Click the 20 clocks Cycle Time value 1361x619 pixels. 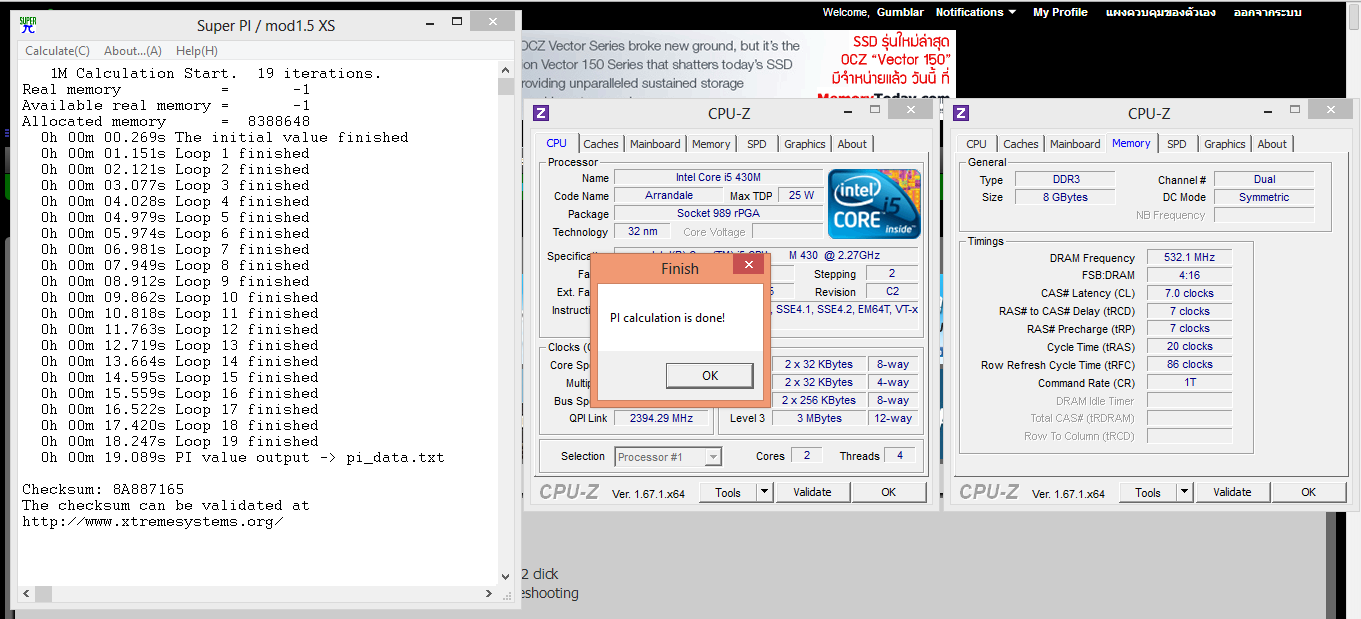1189,346
